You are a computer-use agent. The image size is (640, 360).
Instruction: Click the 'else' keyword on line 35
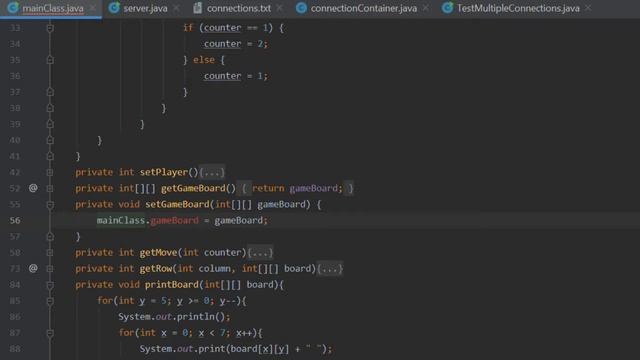coord(204,60)
